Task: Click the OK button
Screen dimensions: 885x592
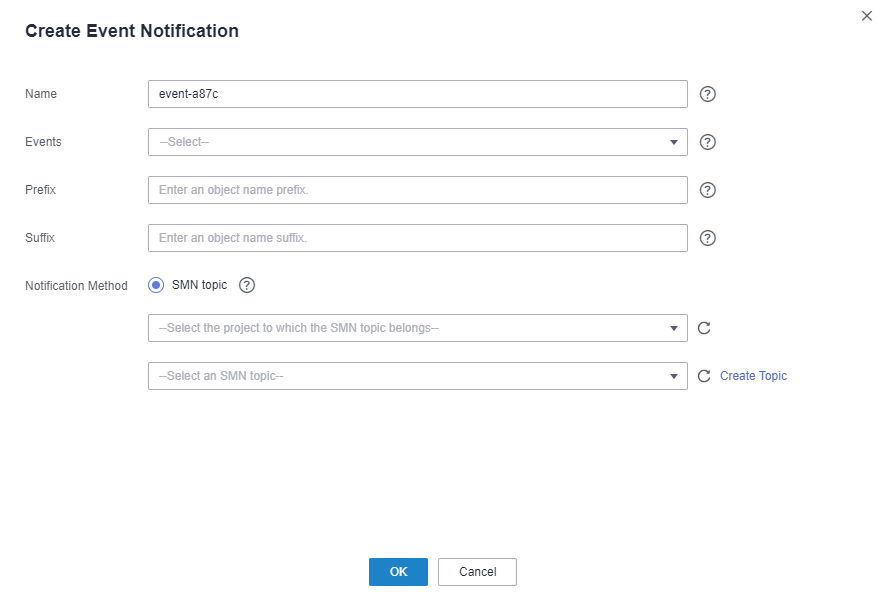Action: coord(398,572)
